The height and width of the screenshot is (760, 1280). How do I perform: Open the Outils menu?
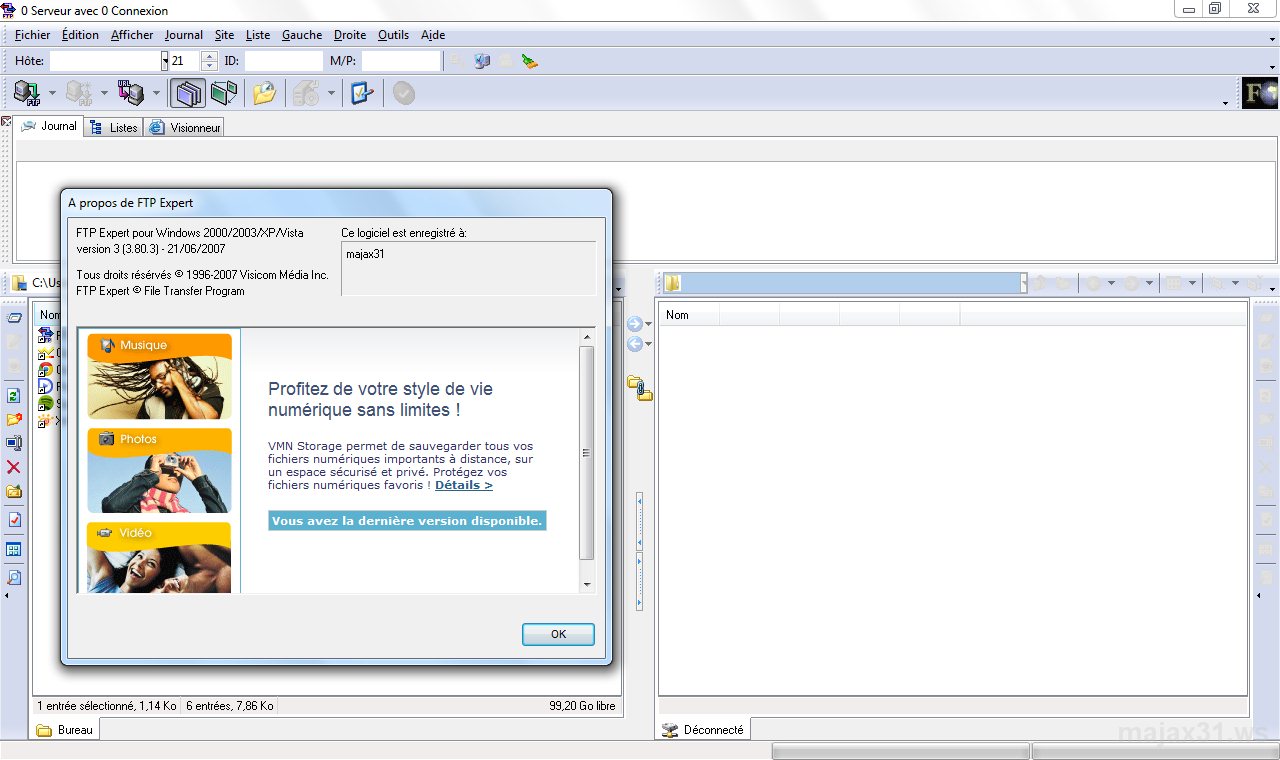coord(393,35)
